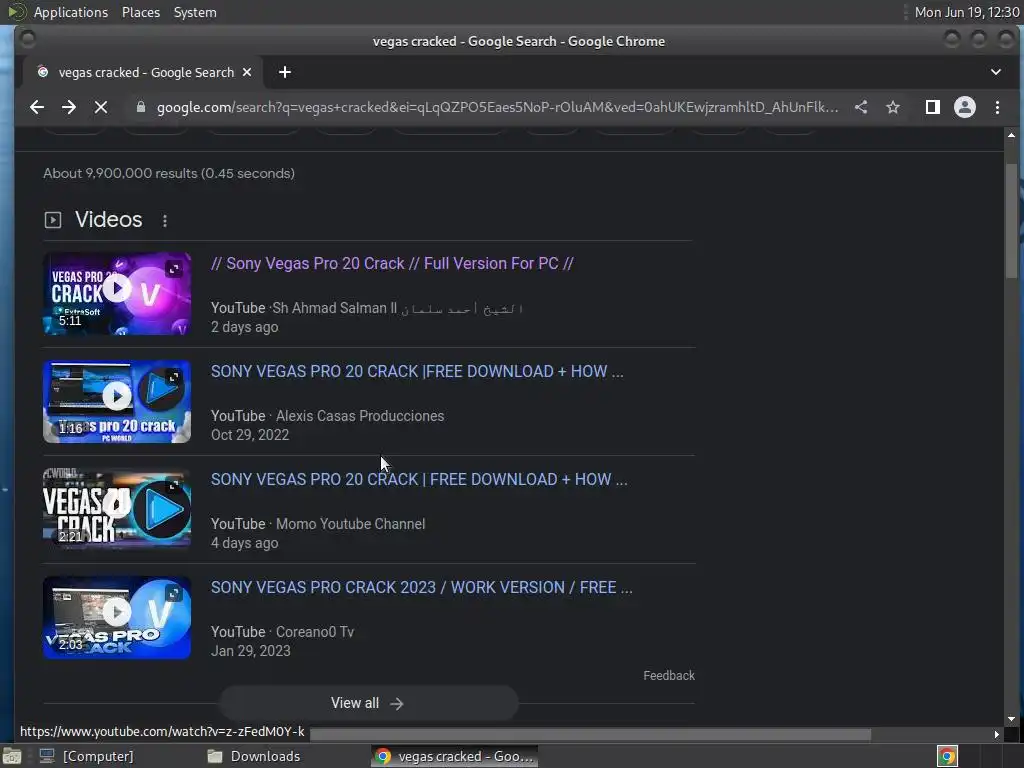
Task: Click the site padlock icon
Action: point(140,107)
